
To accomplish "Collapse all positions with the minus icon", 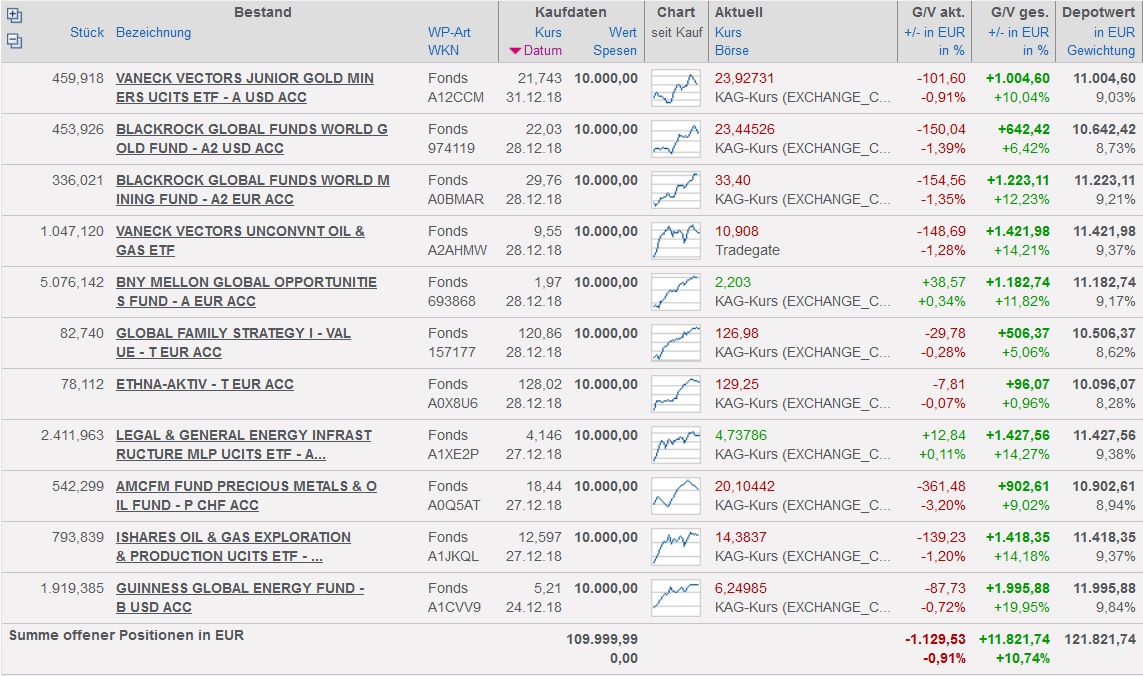I will [14, 41].
